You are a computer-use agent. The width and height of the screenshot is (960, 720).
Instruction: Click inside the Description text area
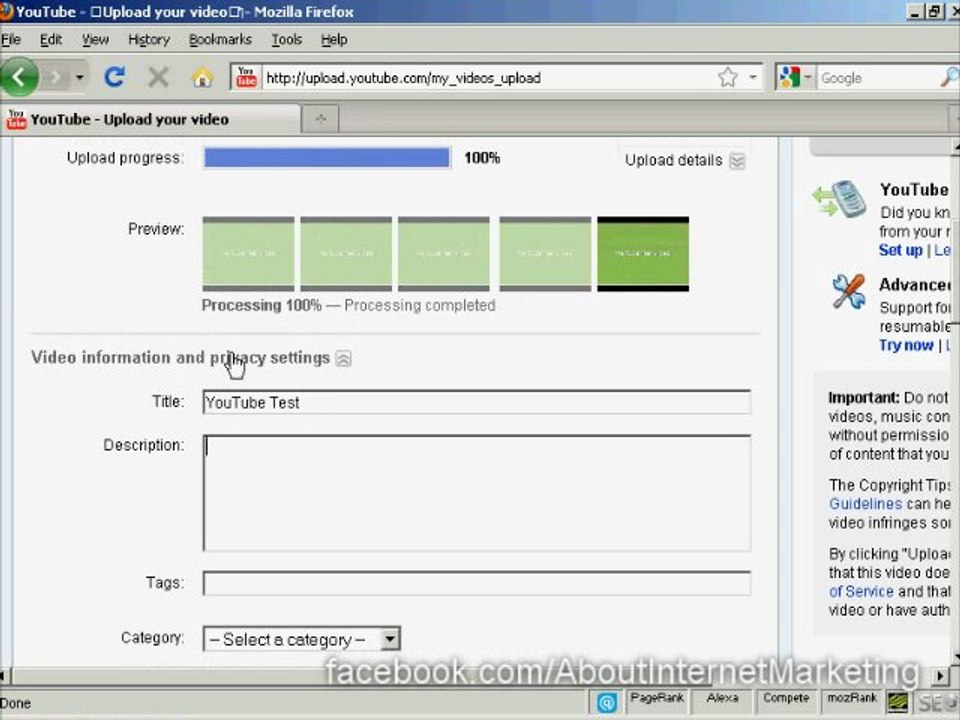476,493
